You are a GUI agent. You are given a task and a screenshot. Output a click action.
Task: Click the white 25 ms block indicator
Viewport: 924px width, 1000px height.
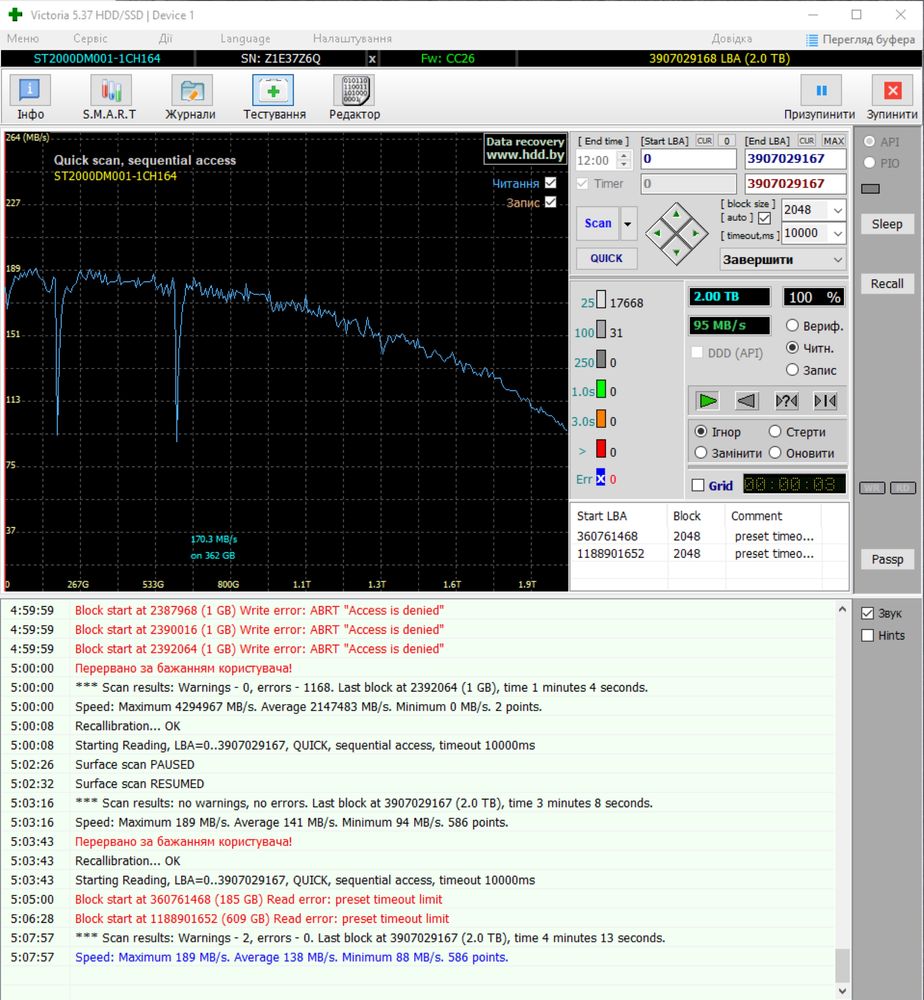[x=601, y=301]
